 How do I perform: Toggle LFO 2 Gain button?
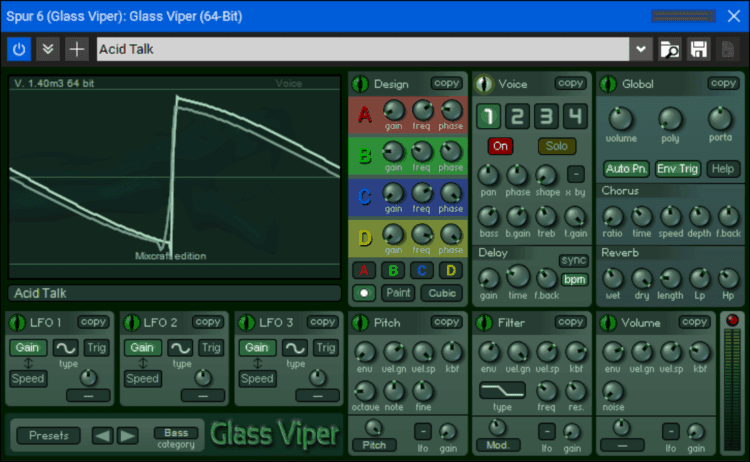[142, 348]
